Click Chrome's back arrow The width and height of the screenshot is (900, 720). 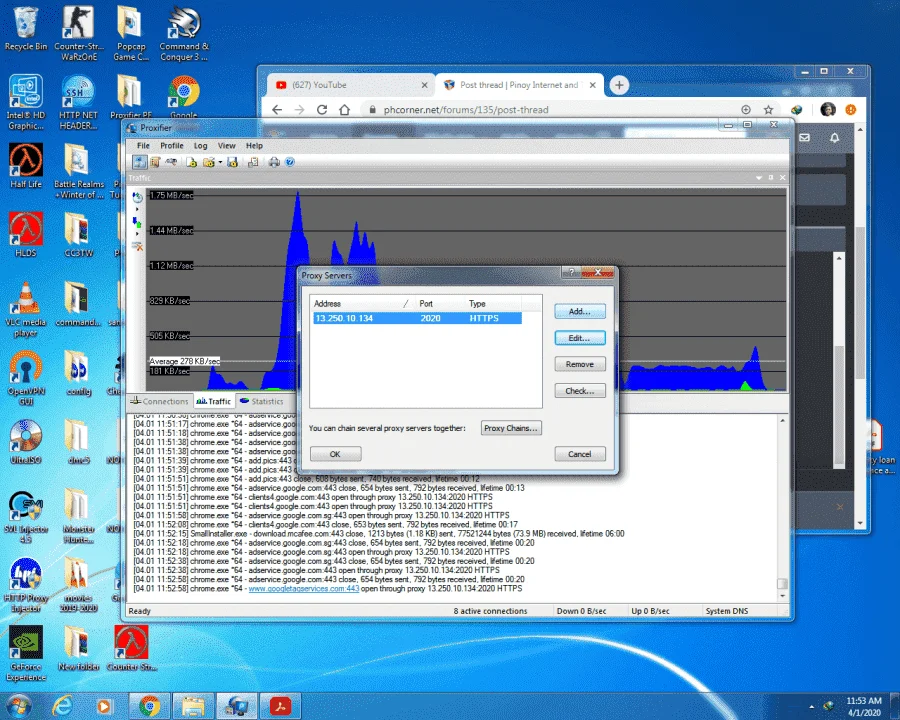(x=277, y=110)
